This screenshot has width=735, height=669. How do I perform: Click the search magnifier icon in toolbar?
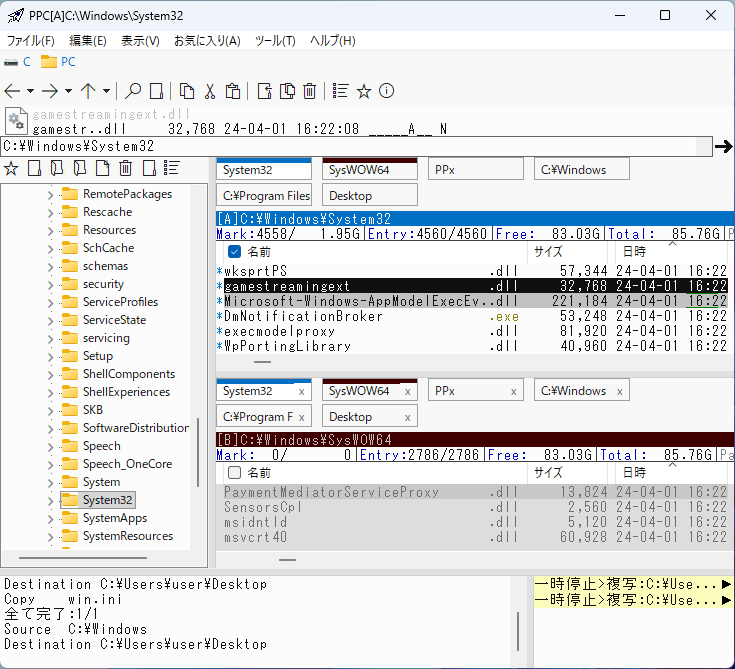(x=132, y=91)
